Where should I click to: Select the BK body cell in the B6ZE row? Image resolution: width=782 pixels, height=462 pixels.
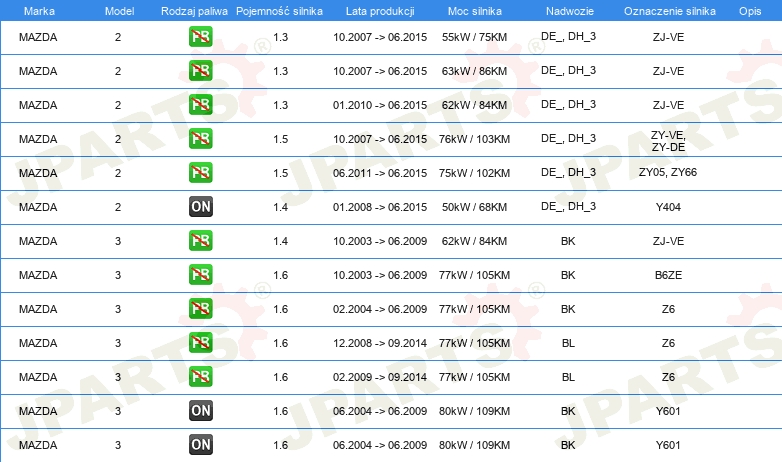[568, 275]
